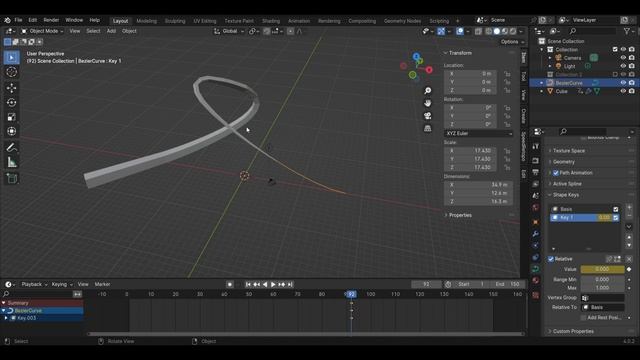Play animation forward
The width and height of the screenshot is (640, 360).
tap(273, 284)
